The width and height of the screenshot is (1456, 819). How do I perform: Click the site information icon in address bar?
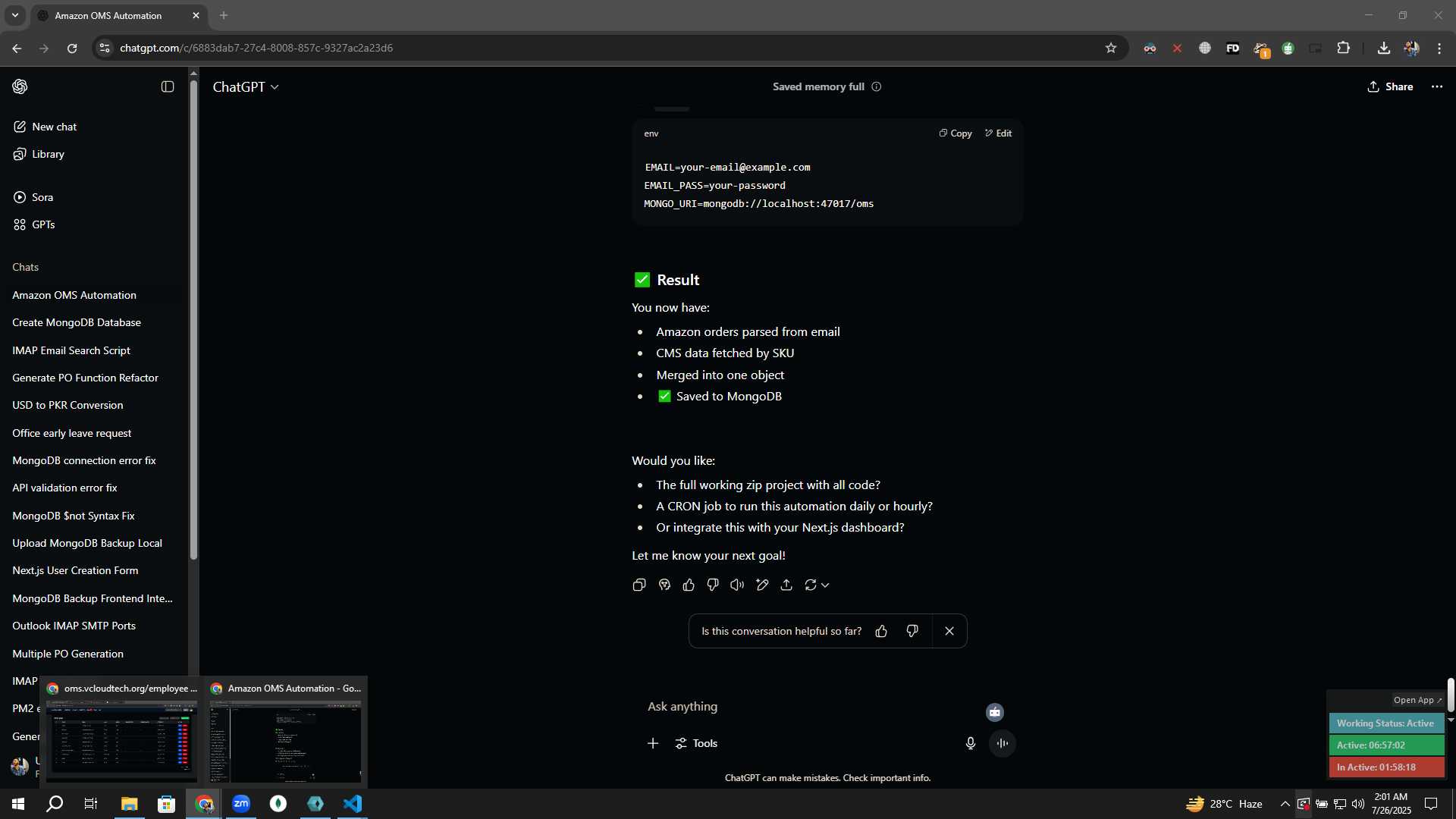105,48
